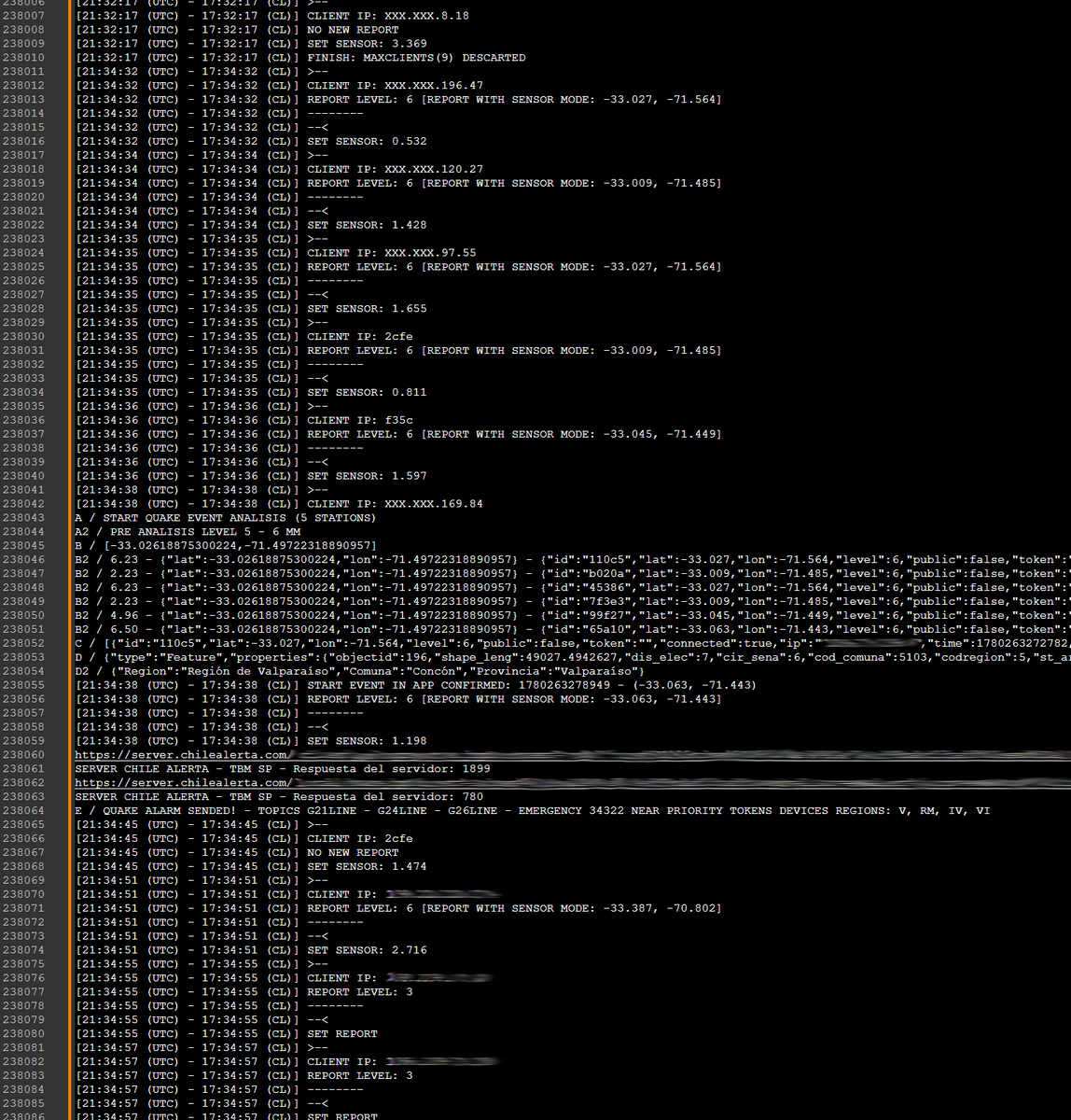This screenshot has width=1071, height=1120.
Task: Select 'CLIENT IP: XXX.XXX.8.18' entry
Action: (388, 16)
